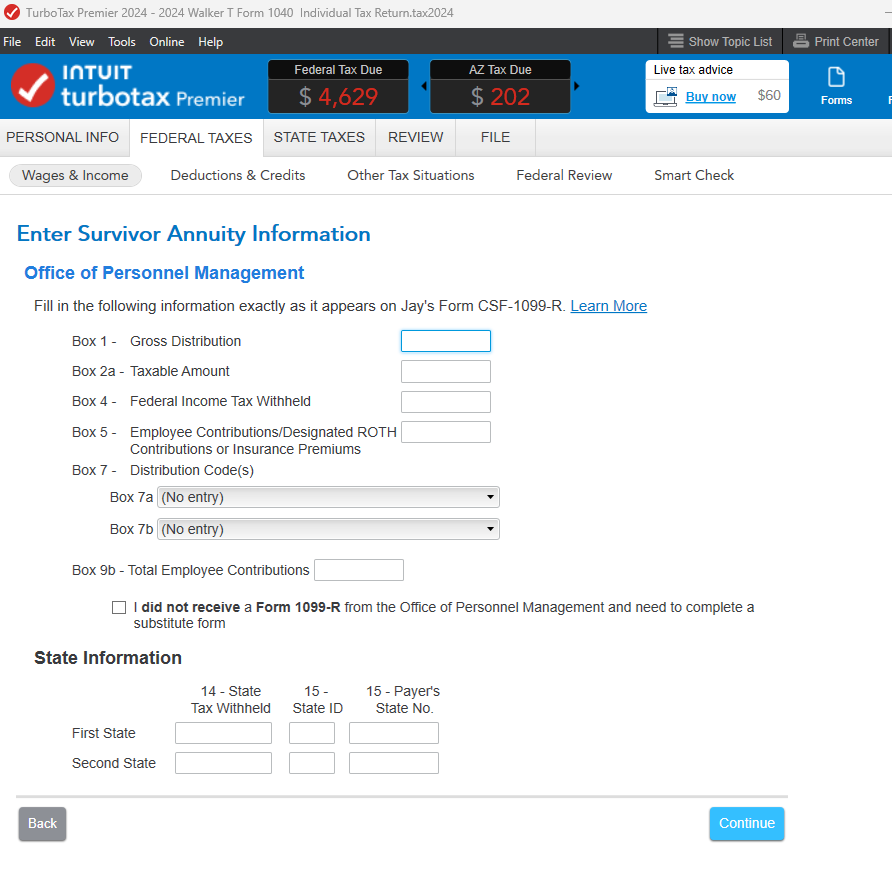The image size is (892, 887).
Task: Click the TurboTax title bar app icon
Action: [x=11, y=13]
